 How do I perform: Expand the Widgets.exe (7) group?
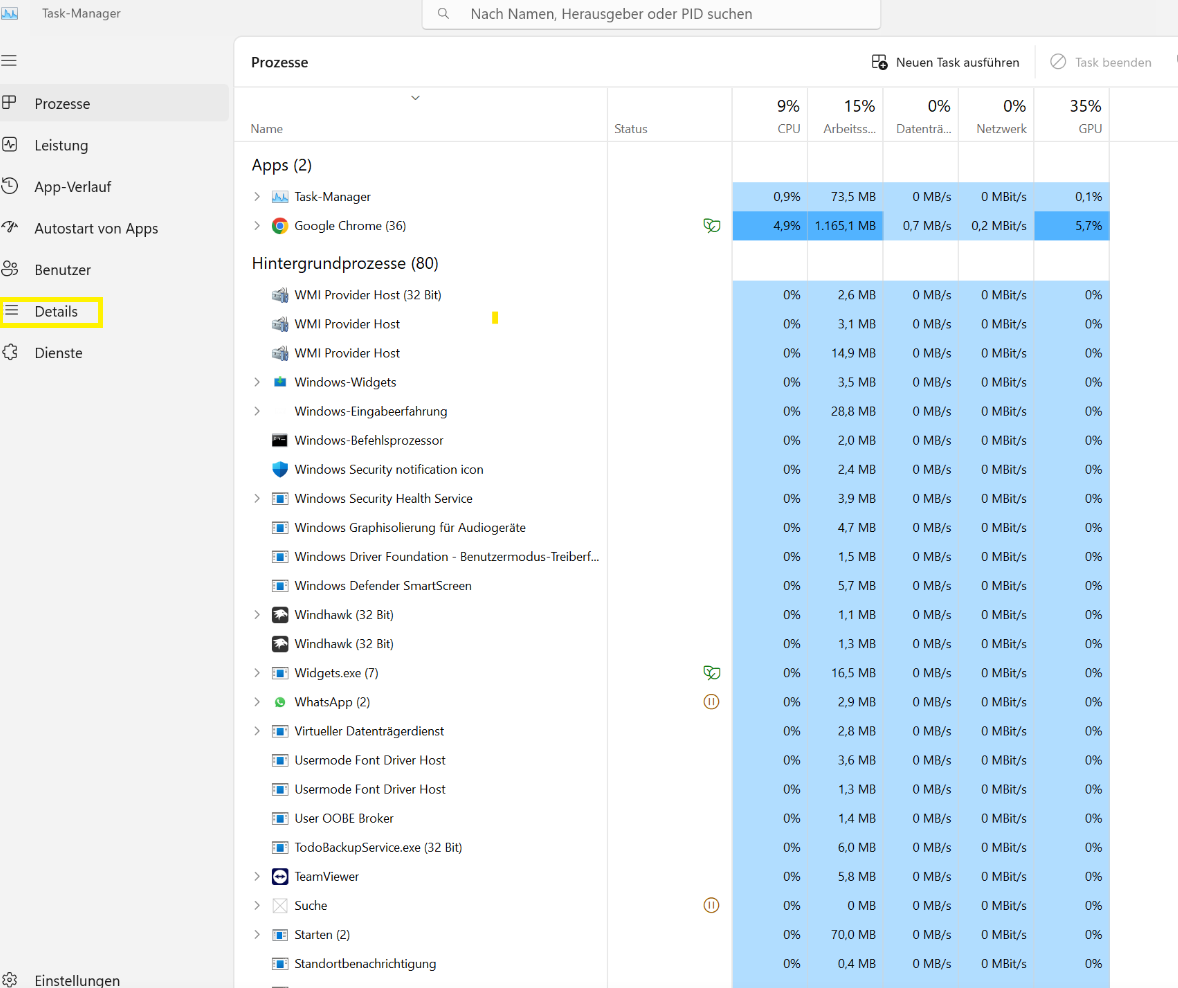tap(257, 672)
